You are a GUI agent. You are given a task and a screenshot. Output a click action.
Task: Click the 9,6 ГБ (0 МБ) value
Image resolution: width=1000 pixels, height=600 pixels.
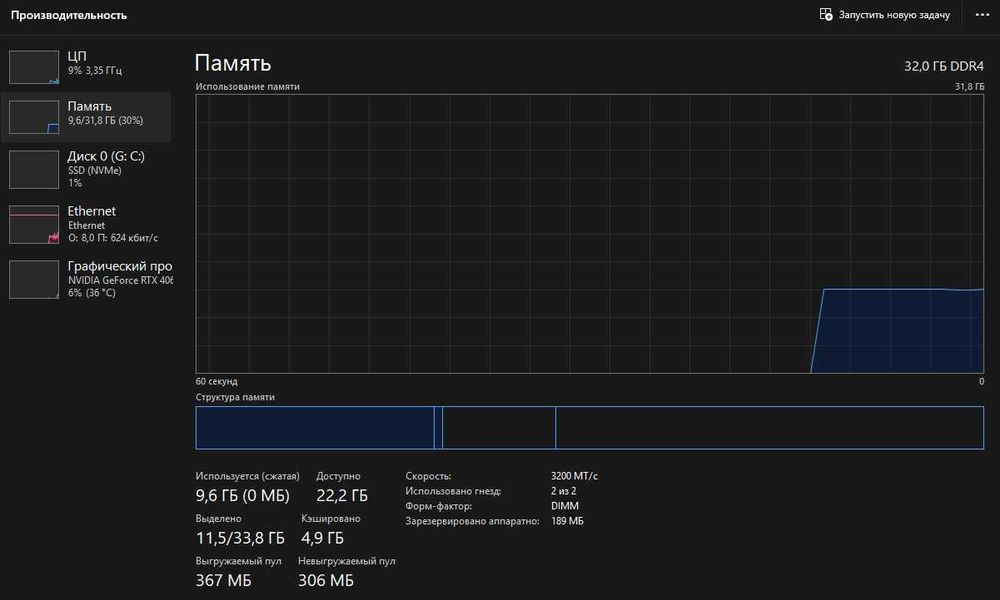pyautogui.click(x=242, y=495)
